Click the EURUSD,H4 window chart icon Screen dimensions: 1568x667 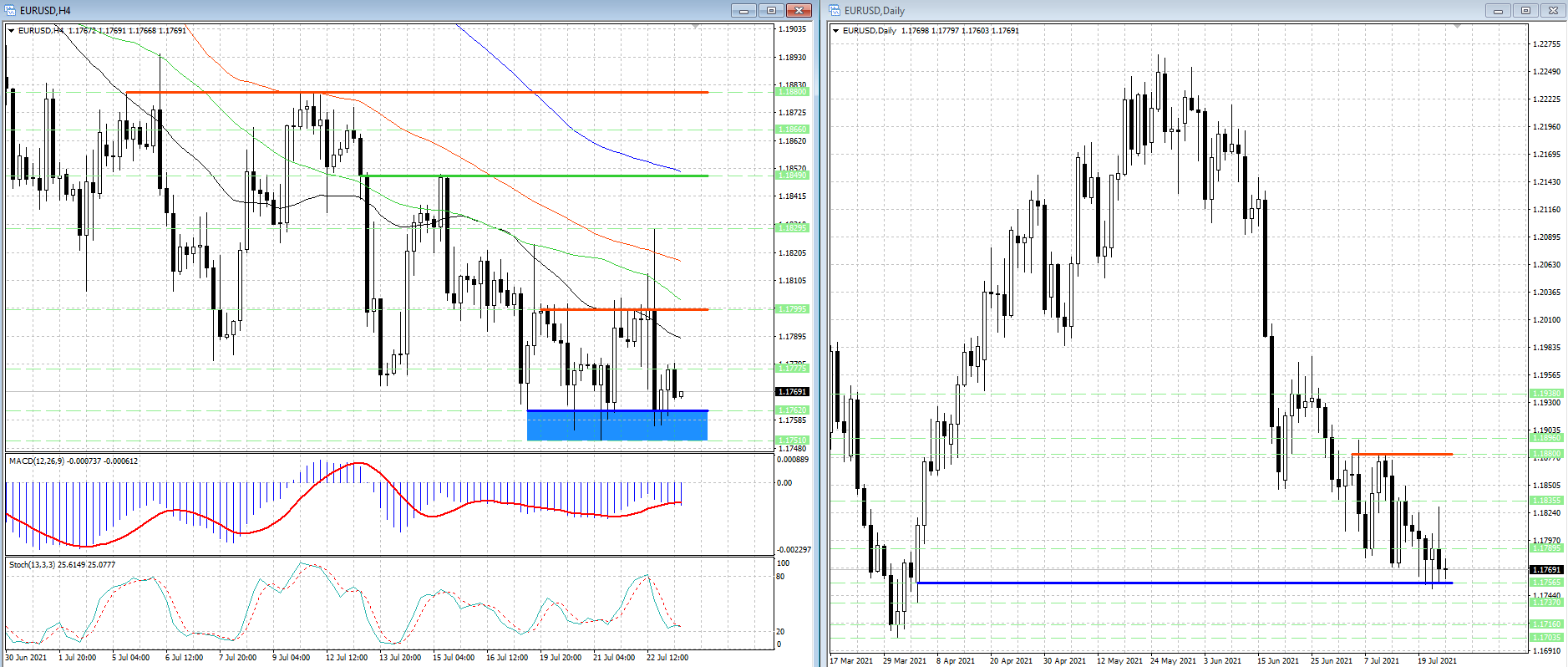(11, 11)
